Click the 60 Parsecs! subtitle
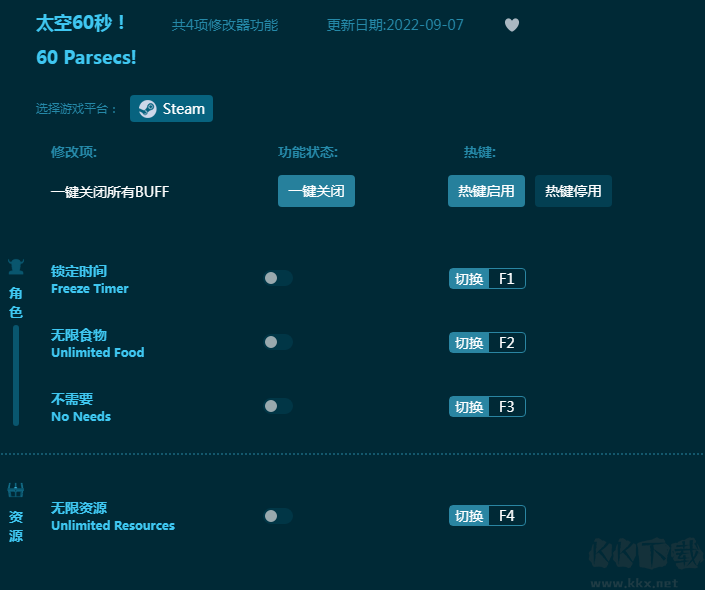 [x=86, y=58]
